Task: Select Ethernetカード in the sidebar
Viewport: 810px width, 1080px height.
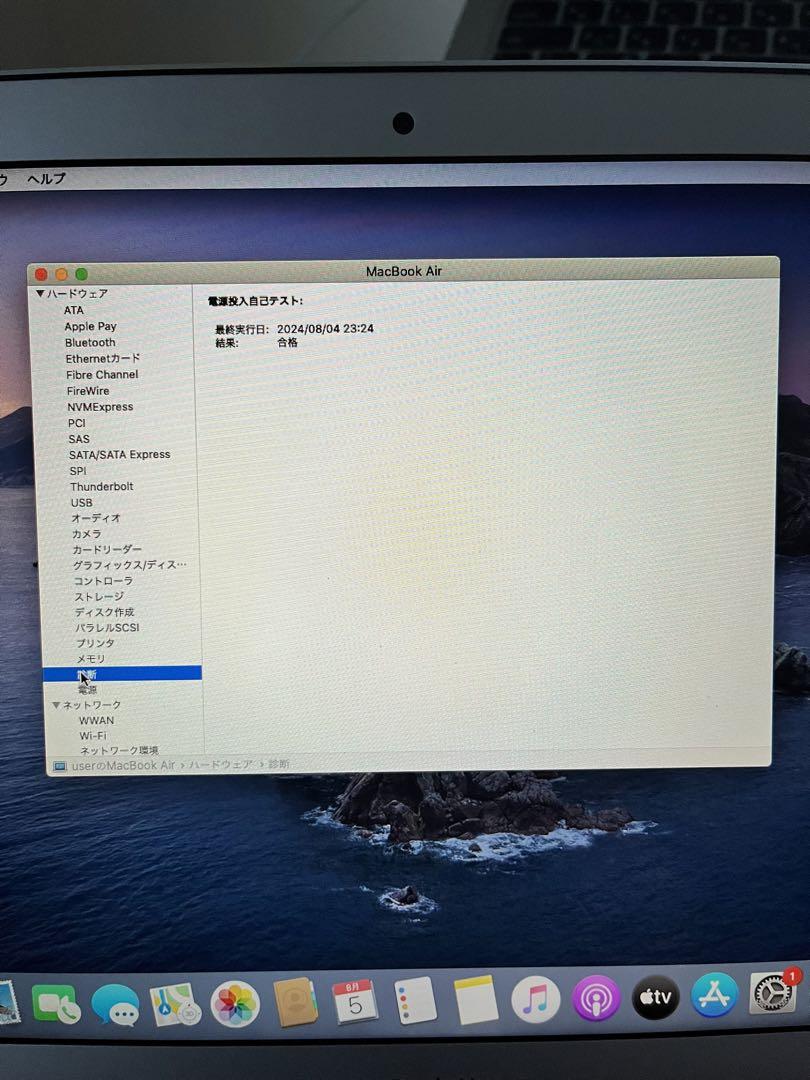Action: 103,358
